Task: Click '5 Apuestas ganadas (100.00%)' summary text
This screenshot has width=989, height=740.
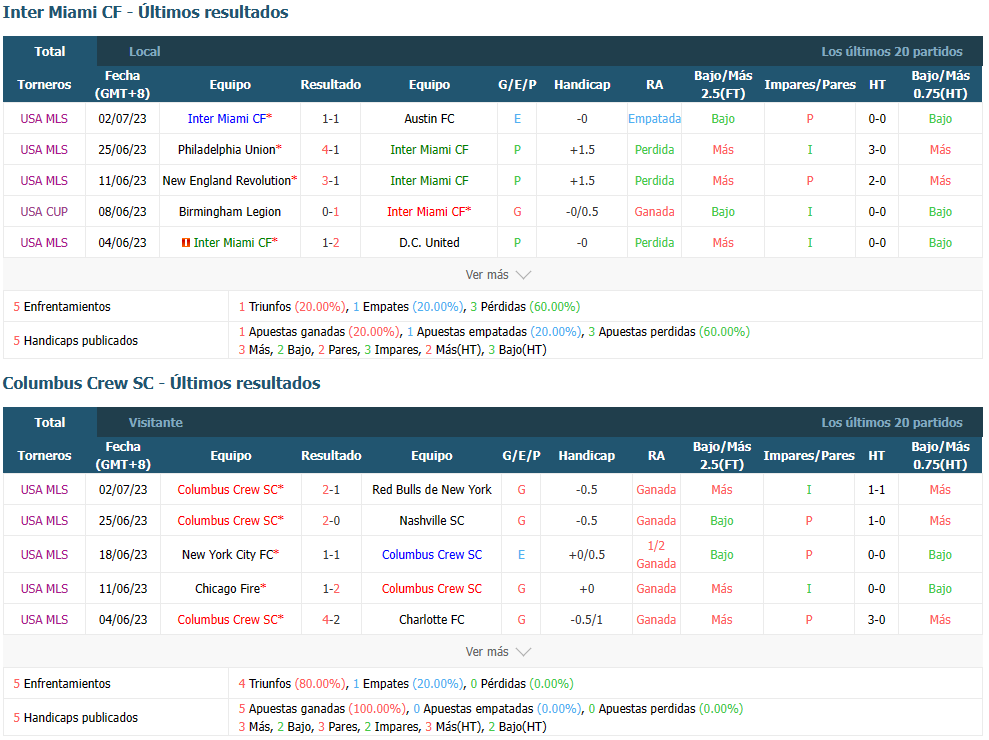Action: pyautogui.click(x=323, y=709)
